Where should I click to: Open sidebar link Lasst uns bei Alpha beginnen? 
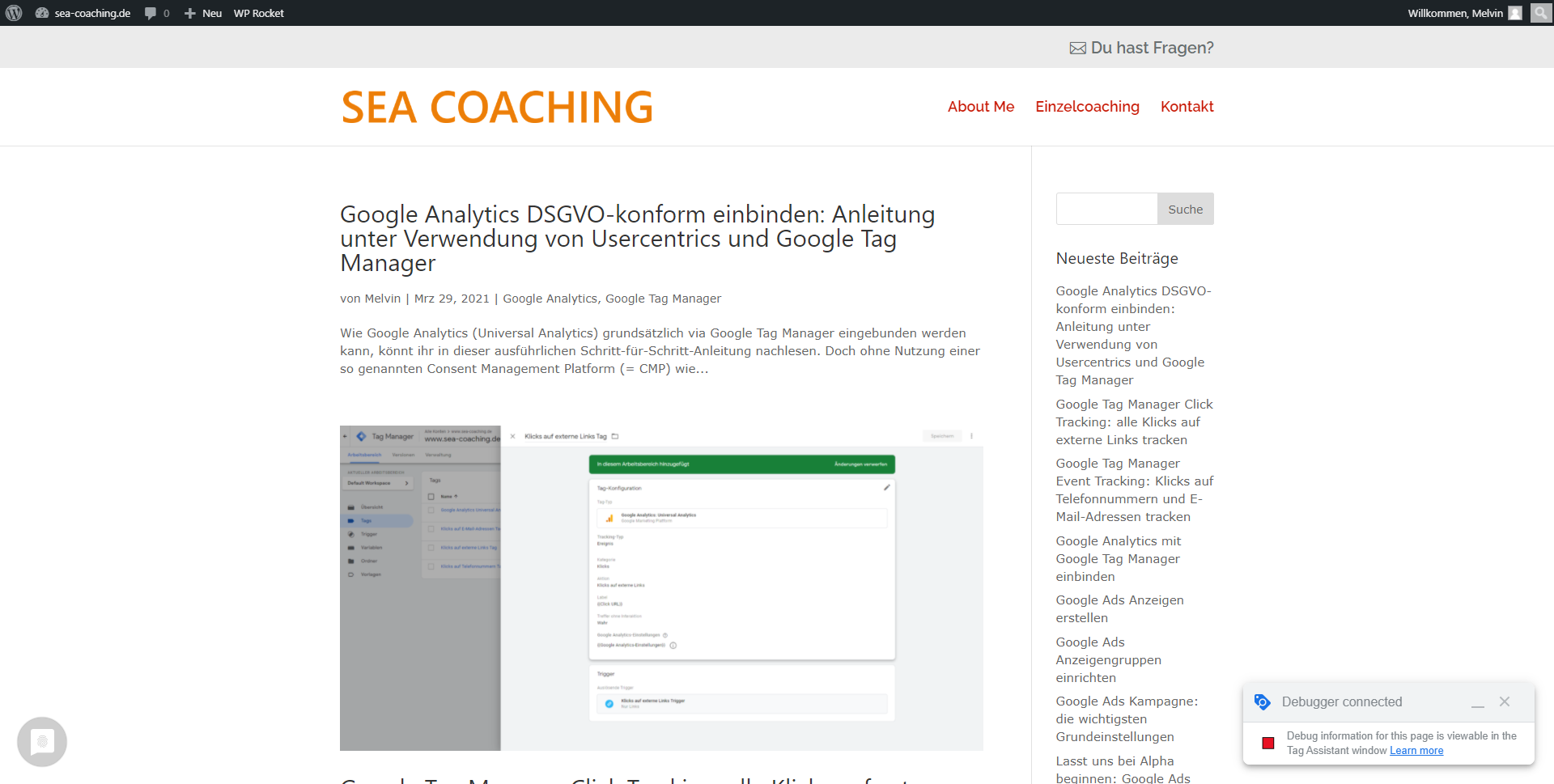point(1123,769)
